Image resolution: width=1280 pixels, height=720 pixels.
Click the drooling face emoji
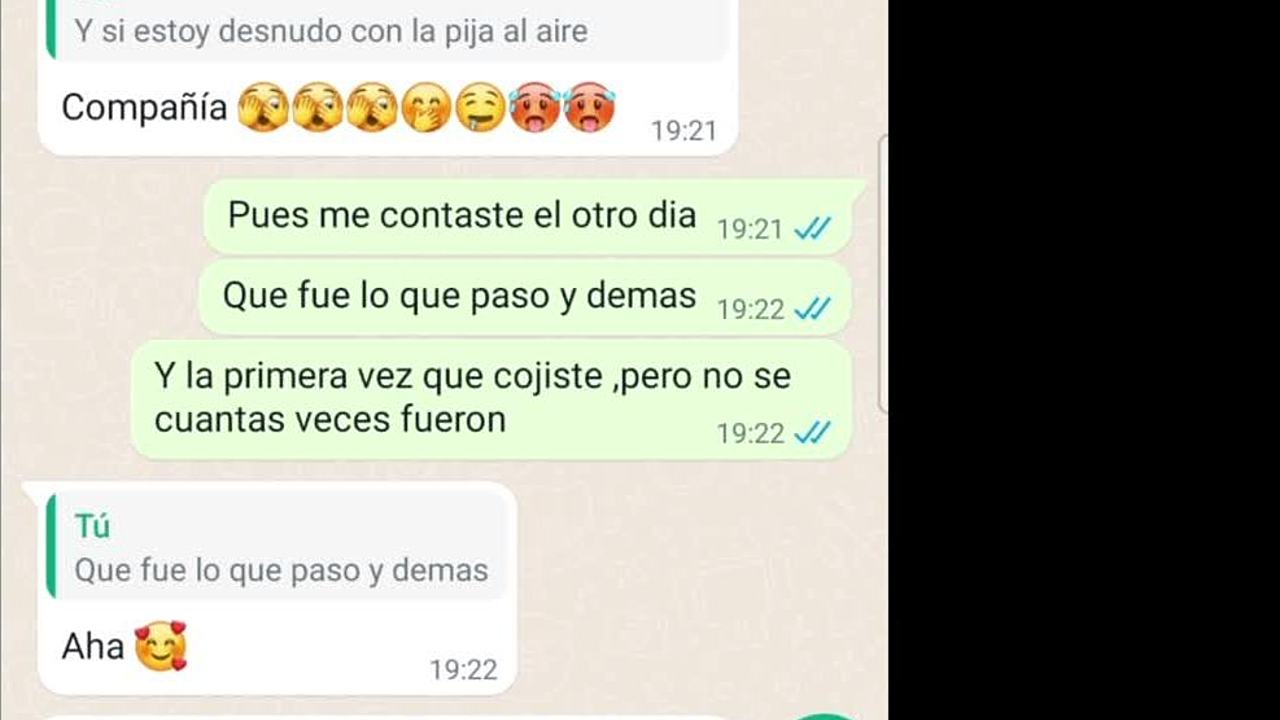pyautogui.click(x=480, y=107)
